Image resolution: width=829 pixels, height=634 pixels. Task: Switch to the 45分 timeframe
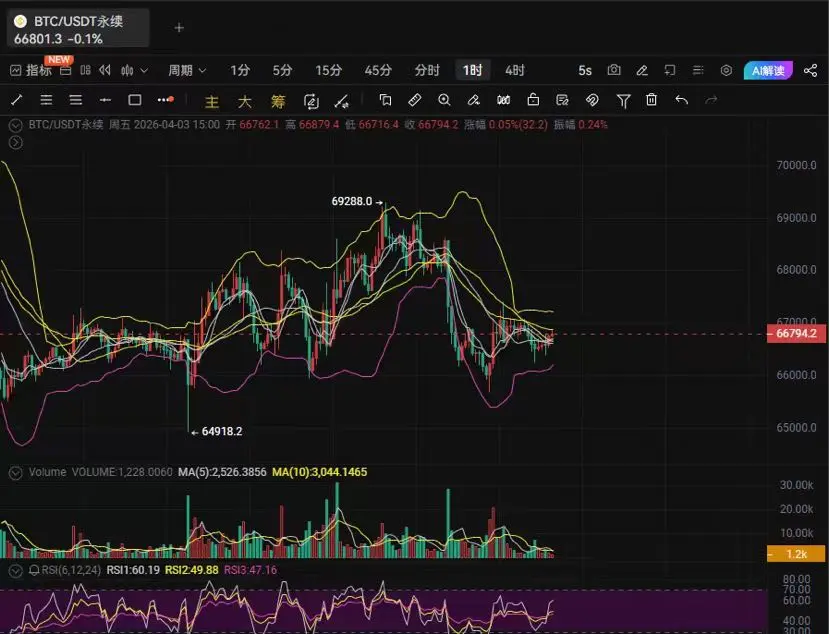pos(378,70)
